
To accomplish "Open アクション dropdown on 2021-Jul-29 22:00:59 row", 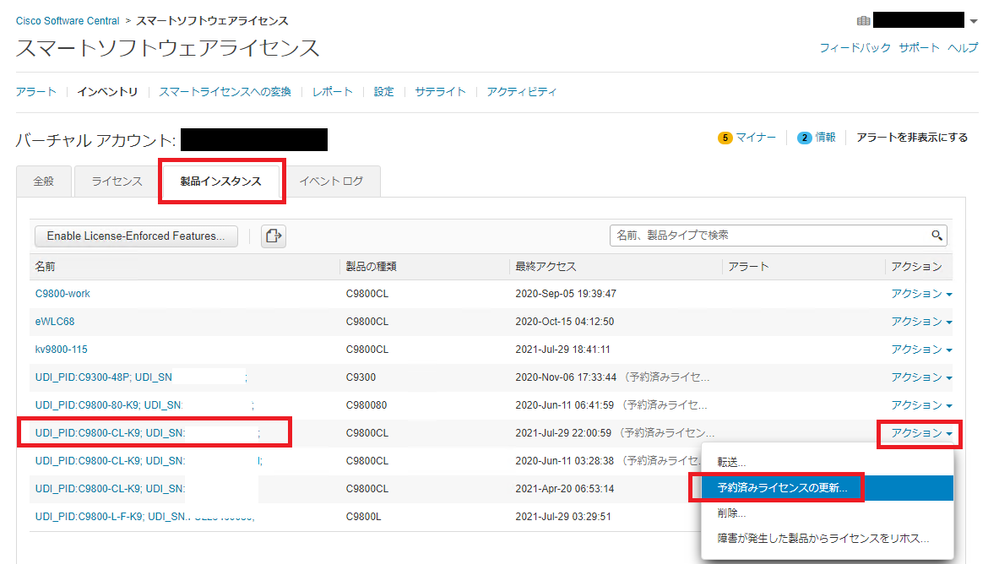I will pos(921,433).
